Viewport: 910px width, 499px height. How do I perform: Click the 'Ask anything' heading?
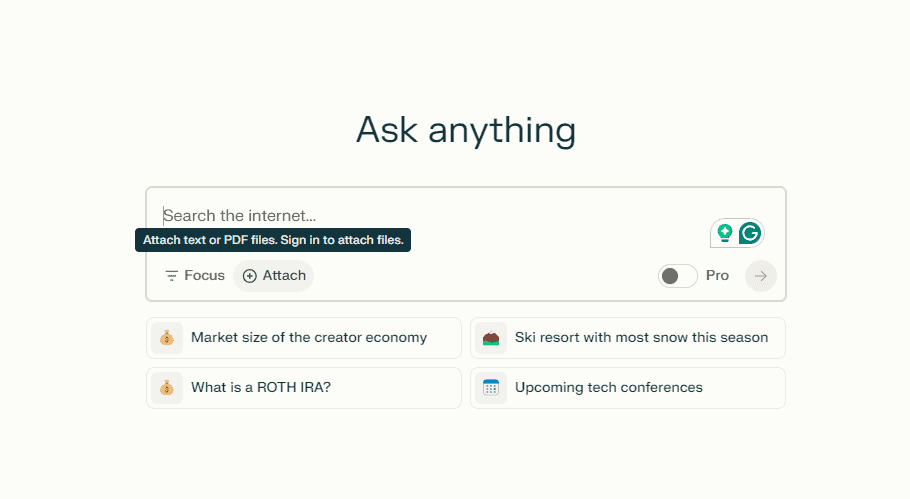pyautogui.click(x=466, y=131)
